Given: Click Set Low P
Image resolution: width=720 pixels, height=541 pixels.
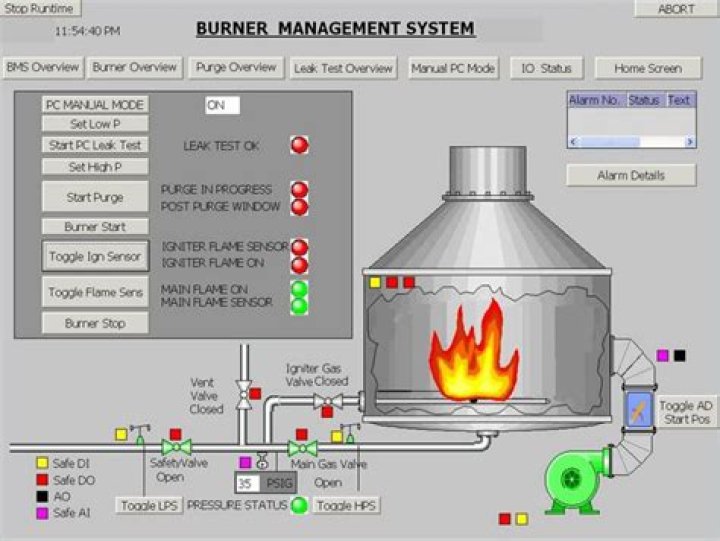Looking at the screenshot, I should pos(96,124).
